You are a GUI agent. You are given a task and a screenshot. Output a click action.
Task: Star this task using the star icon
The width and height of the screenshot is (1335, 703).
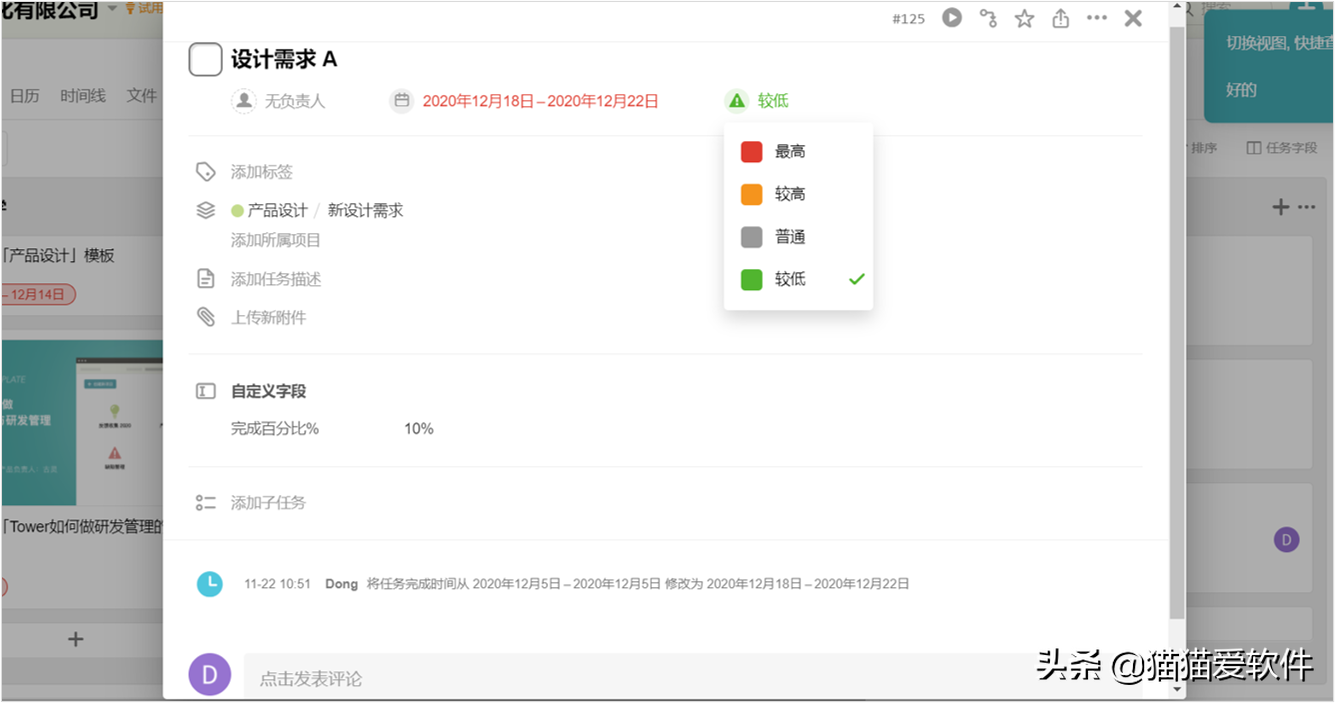1024,18
